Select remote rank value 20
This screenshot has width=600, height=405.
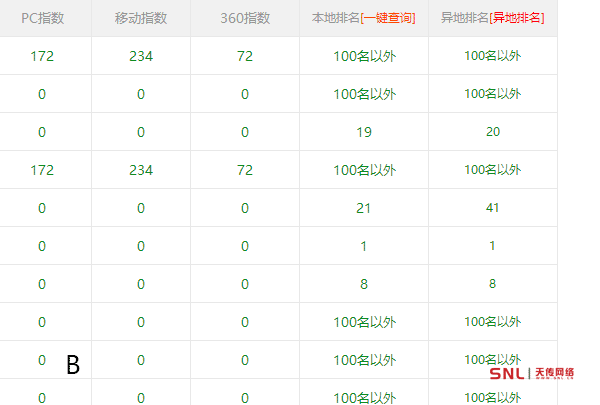(x=492, y=132)
